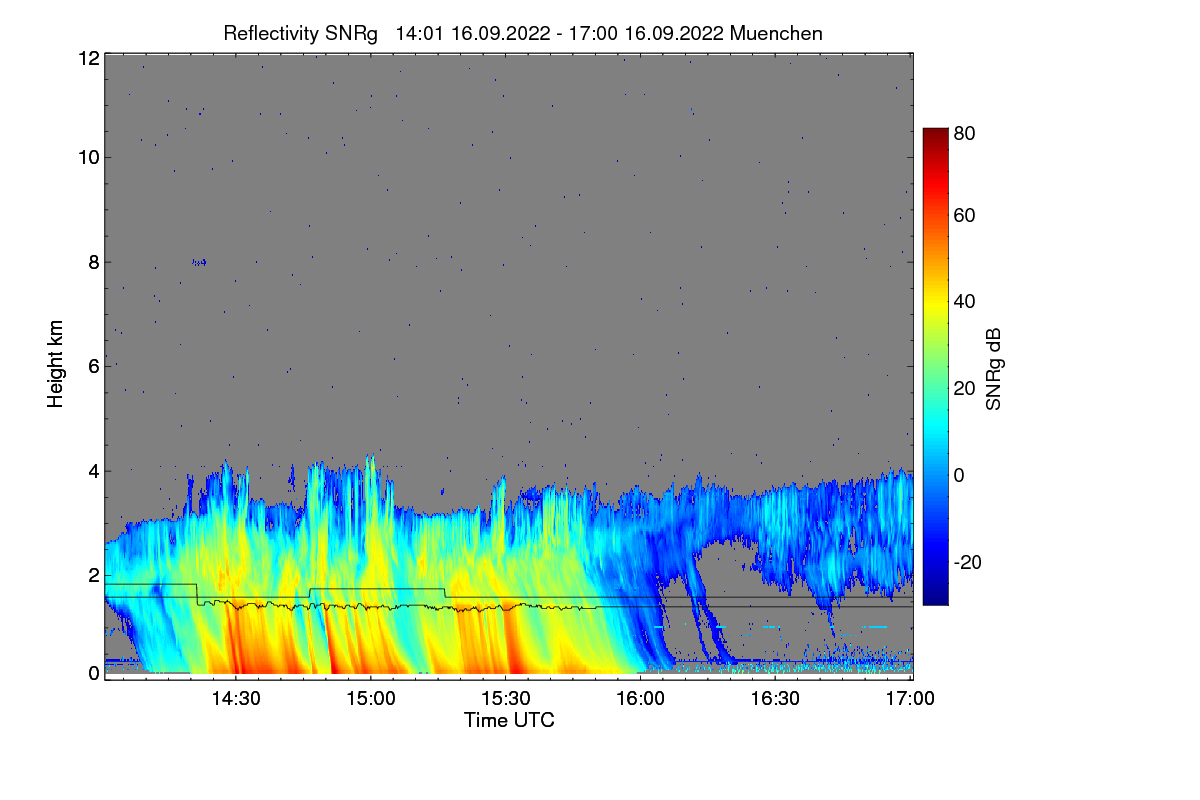Click the "SNRg dB" colorbar label
This screenshot has height=800, width=1200.
click(992, 367)
